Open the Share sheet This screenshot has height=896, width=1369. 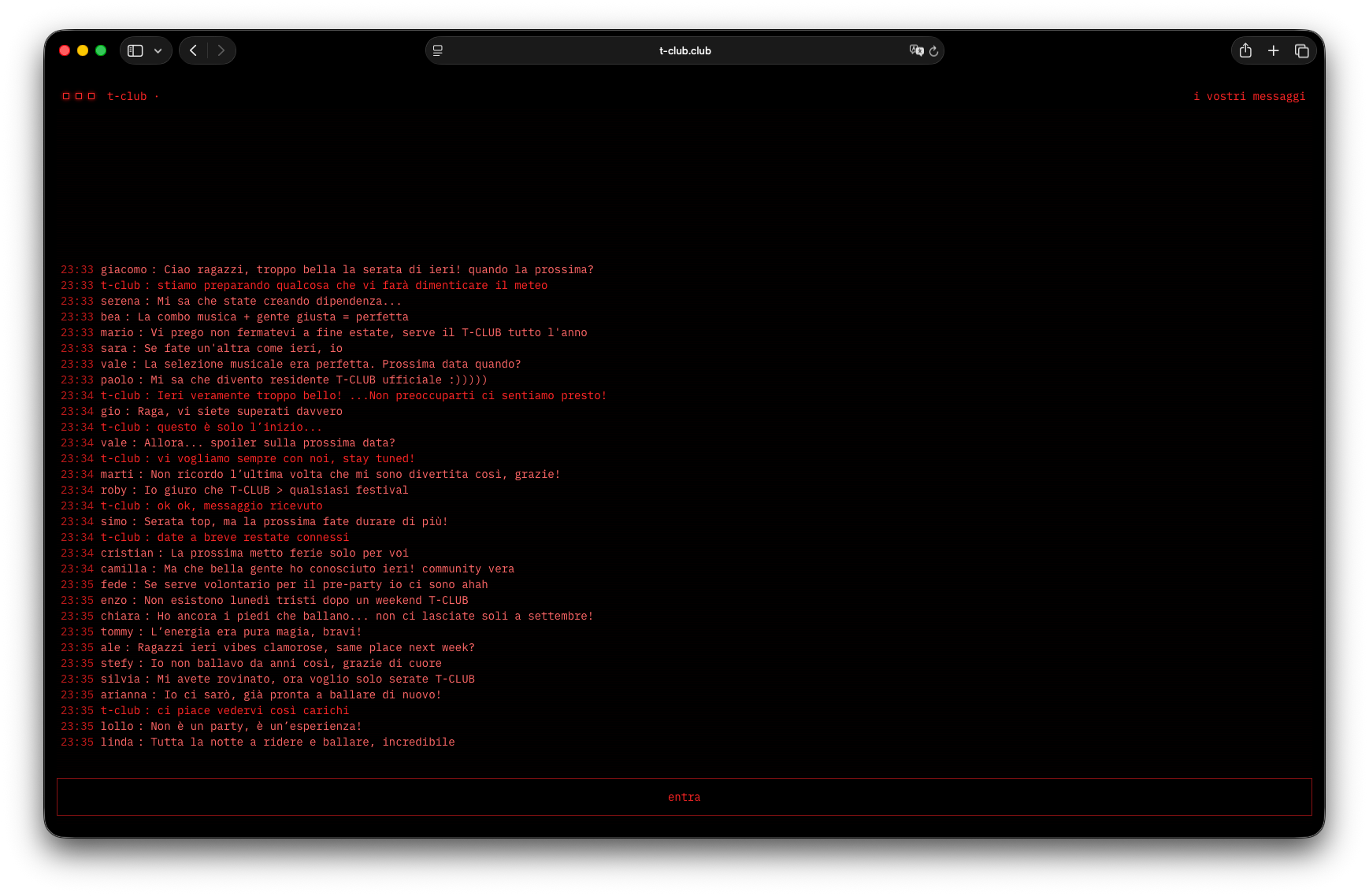click(1245, 50)
